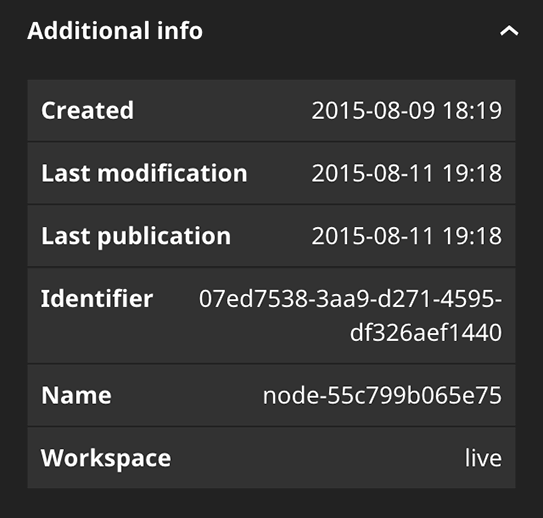Click the Workspace label
Viewport: 543px width, 518px height.
pos(106,458)
